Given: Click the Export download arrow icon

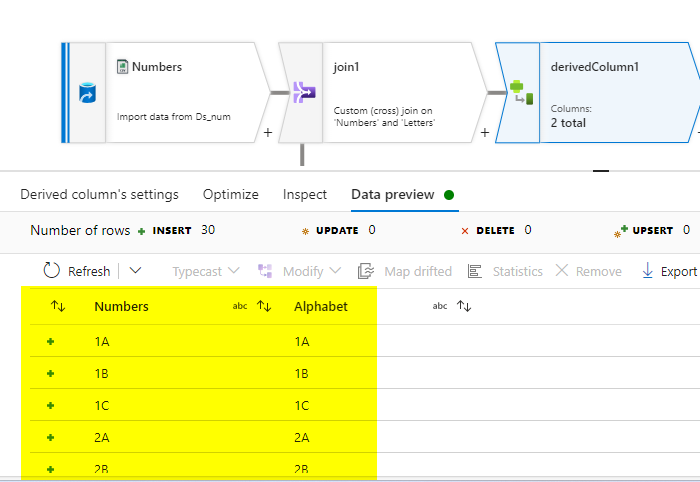Looking at the screenshot, I should pyautogui.click(x=647, y=270).
